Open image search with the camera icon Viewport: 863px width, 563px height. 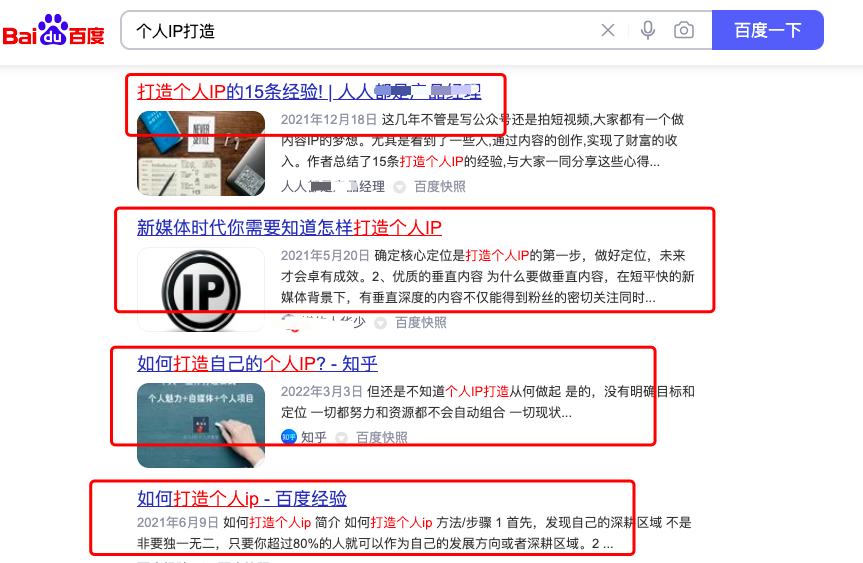(684, 30)
